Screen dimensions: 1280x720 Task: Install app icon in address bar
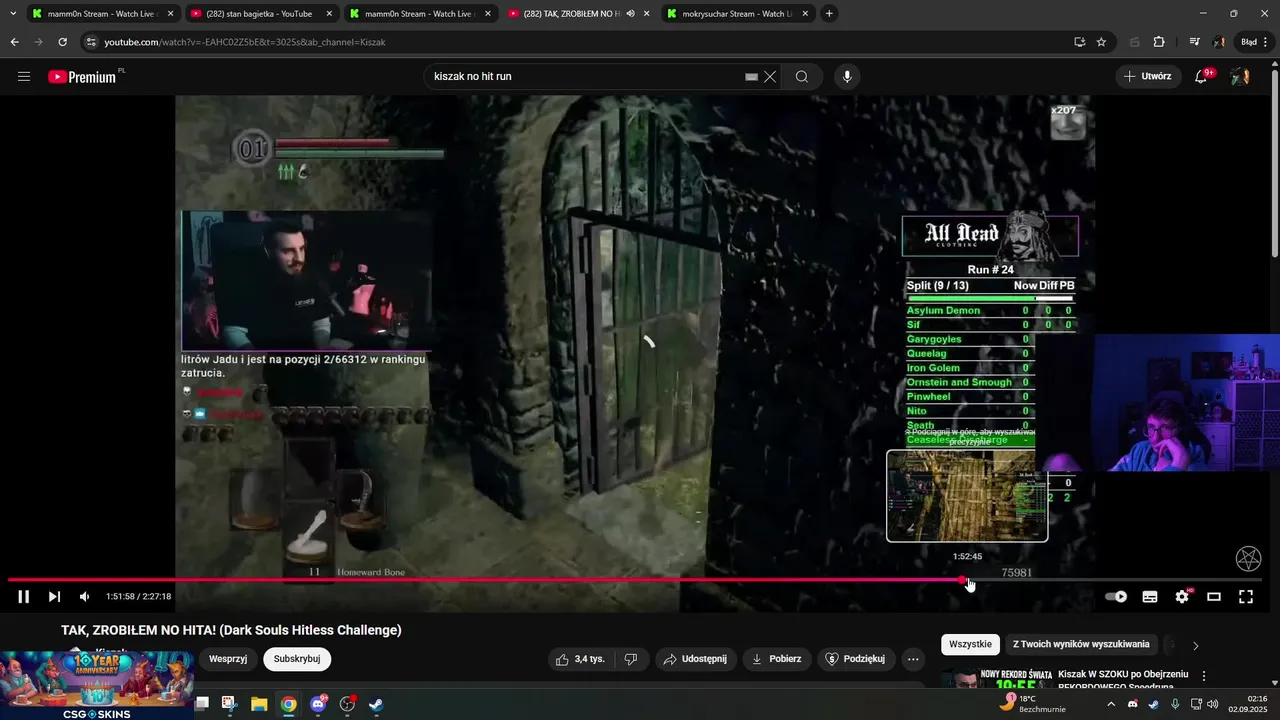[x=1079, y=42]
